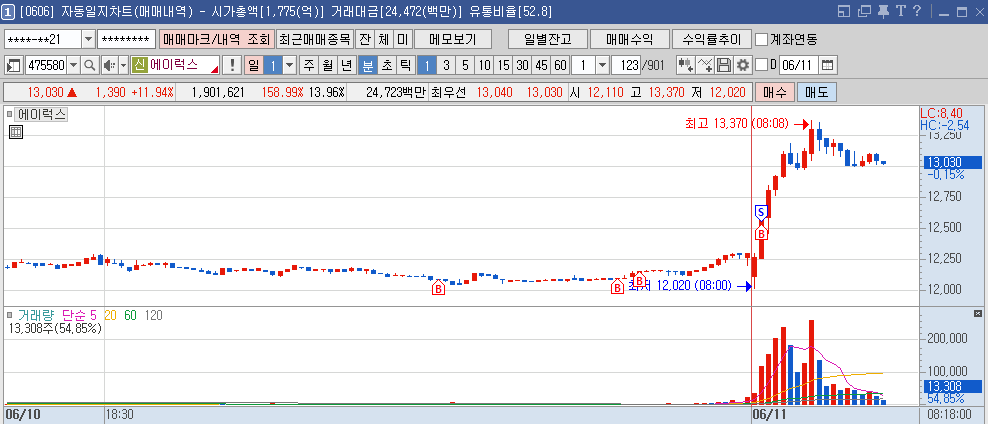This screenshot has width=988, height=424.
Task: Select the 틱 tick chart toggle
Action: pos(405,65)
